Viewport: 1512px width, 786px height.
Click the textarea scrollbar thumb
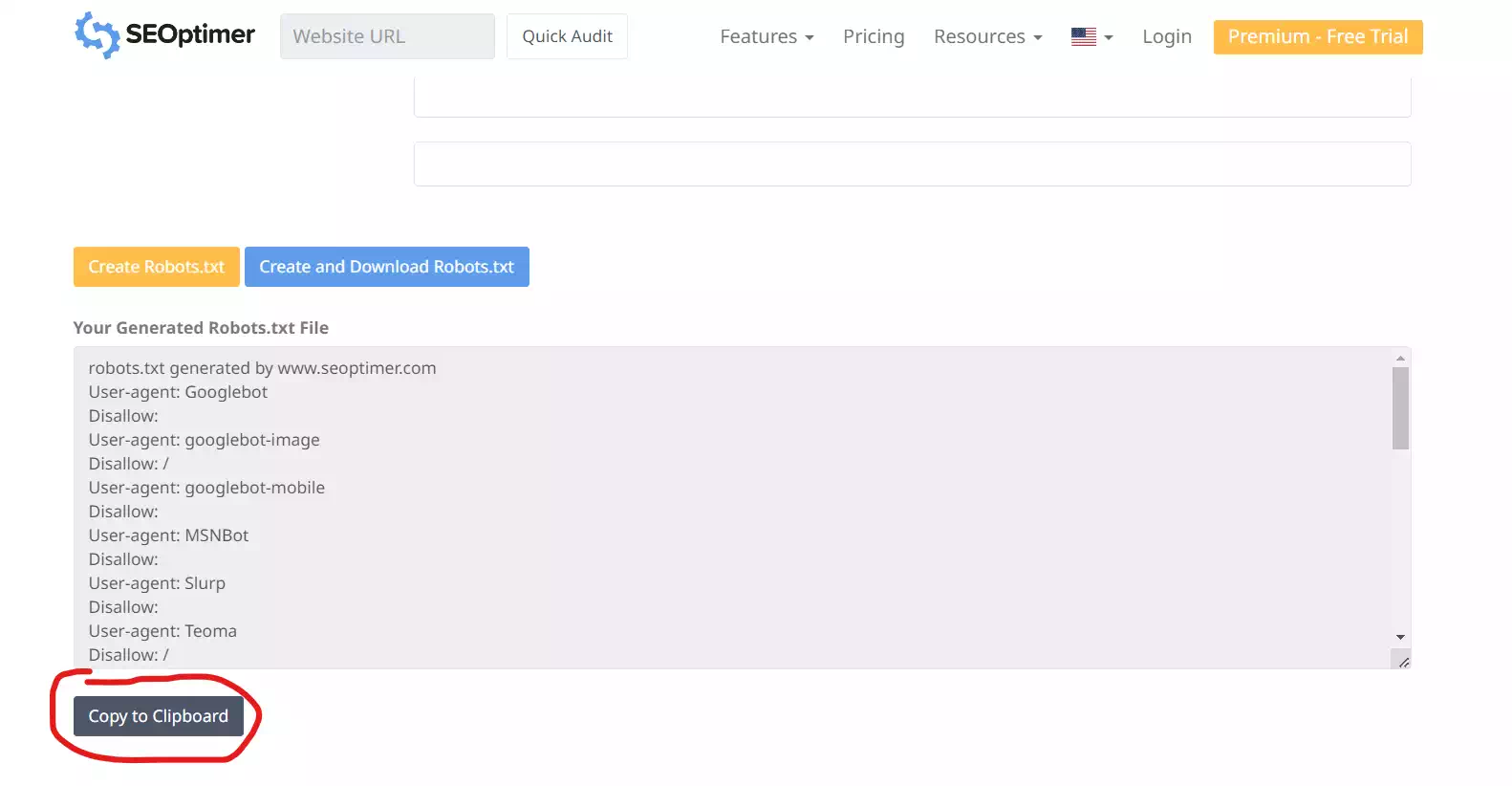(x=1400, y=408)
